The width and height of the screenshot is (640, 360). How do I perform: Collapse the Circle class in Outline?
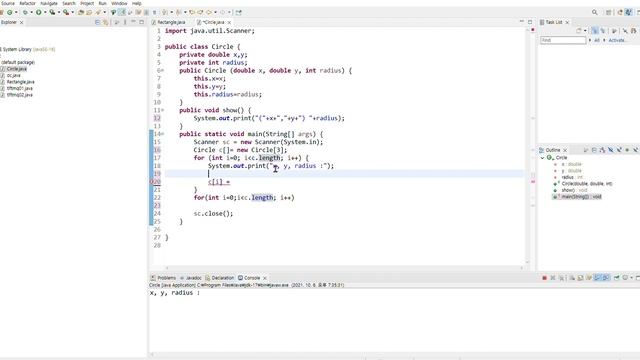[x=542, y=158]
